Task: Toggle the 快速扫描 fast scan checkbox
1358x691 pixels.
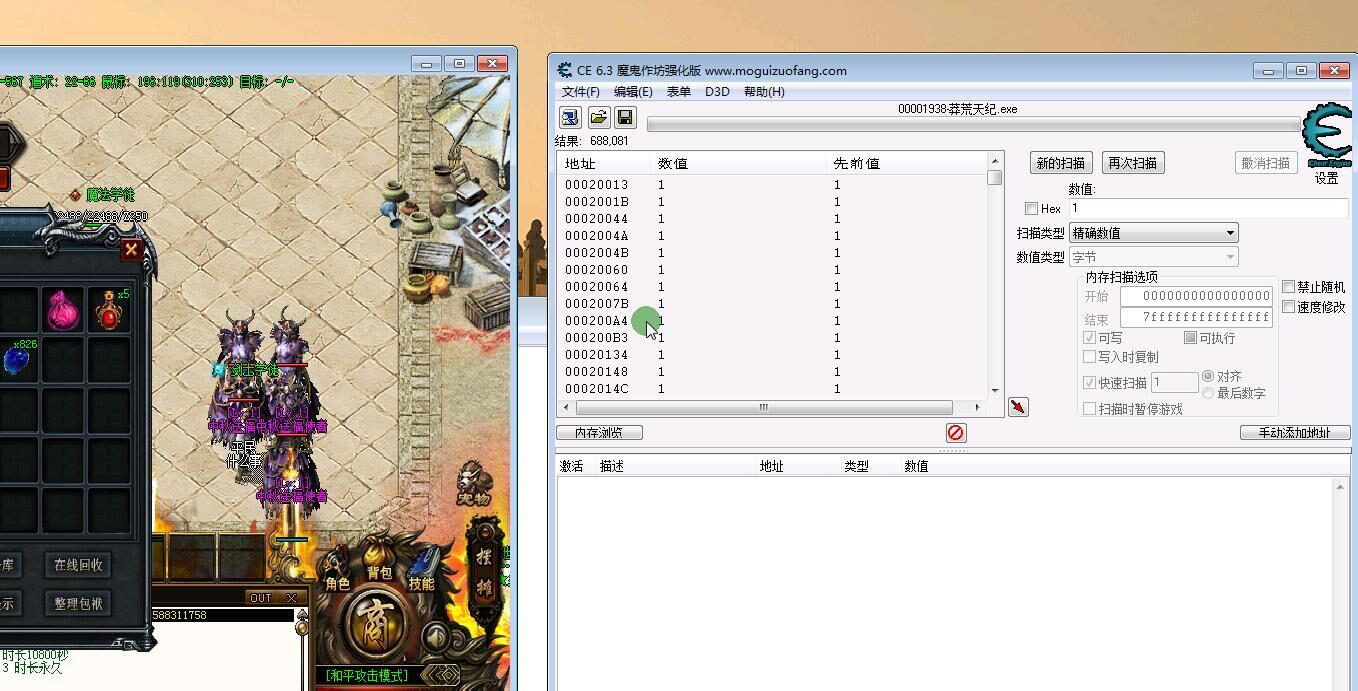Action: tap(1090, 383)
